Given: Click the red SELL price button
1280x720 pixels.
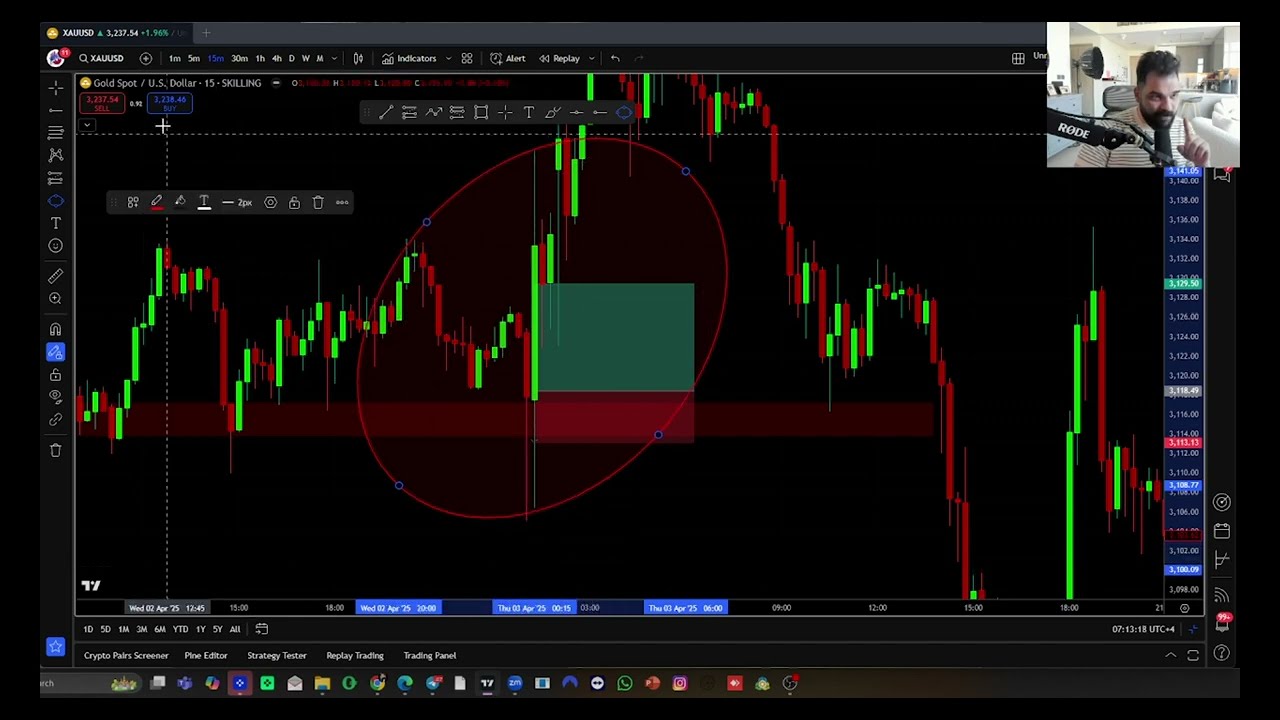Looking at the screenshot, I should [x=102, y=103].
